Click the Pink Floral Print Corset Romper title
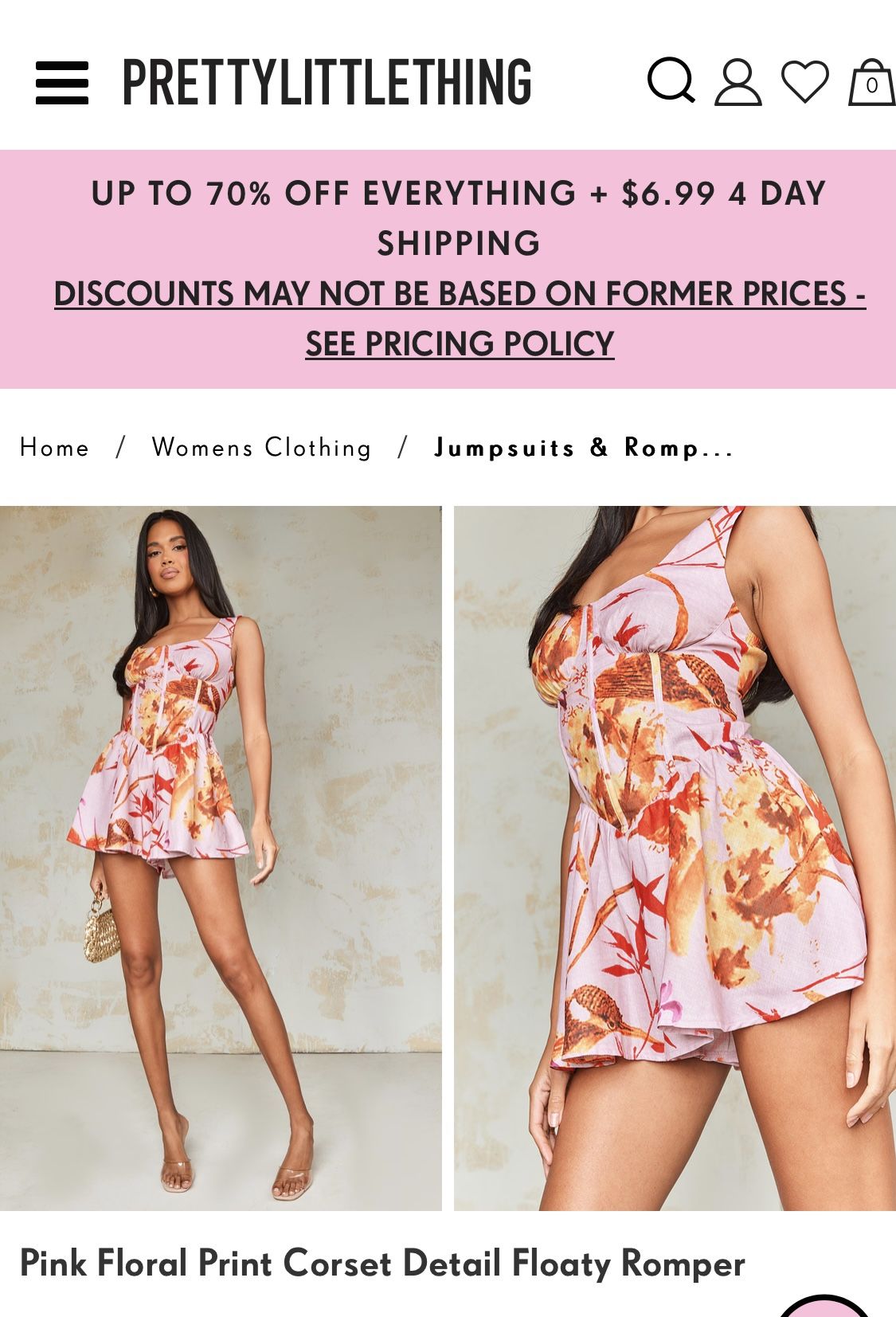The image size is (896, 1317). (x=382, y=1264)
